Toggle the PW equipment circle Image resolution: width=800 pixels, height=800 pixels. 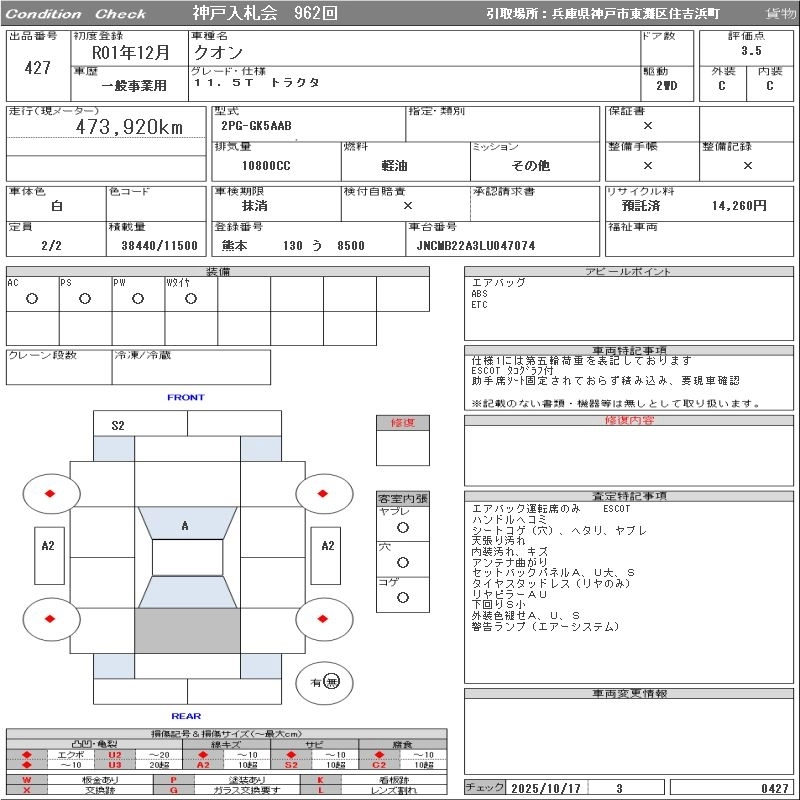point(137,299)
